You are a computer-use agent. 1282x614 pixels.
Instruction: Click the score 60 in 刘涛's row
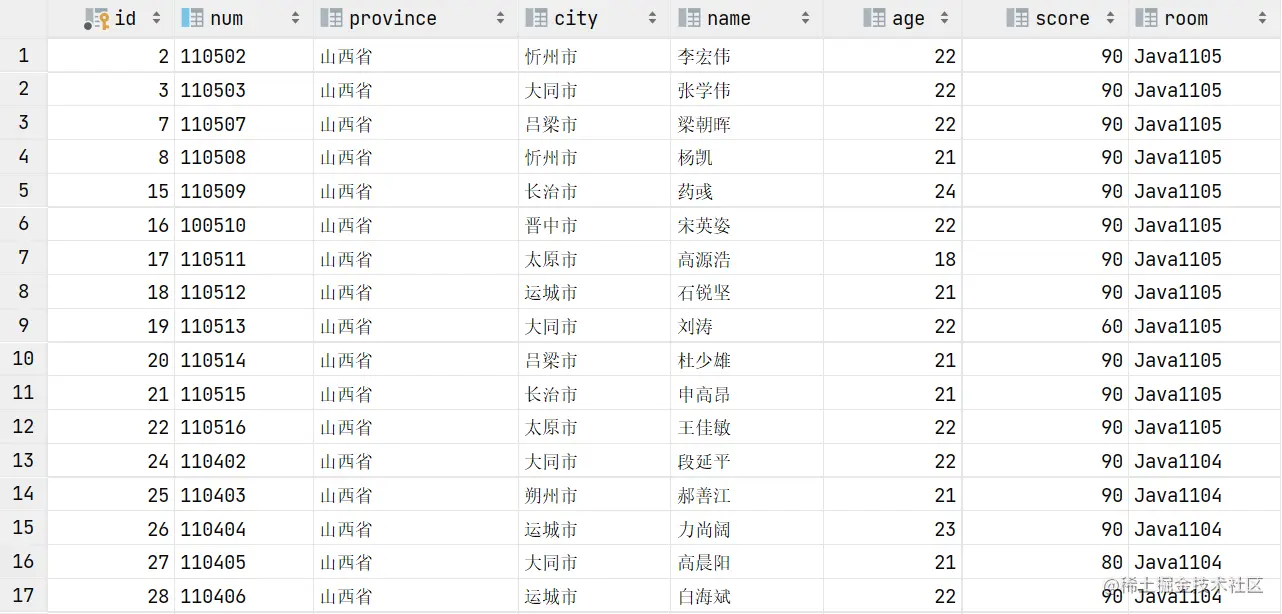click(x=1112, y=326)
